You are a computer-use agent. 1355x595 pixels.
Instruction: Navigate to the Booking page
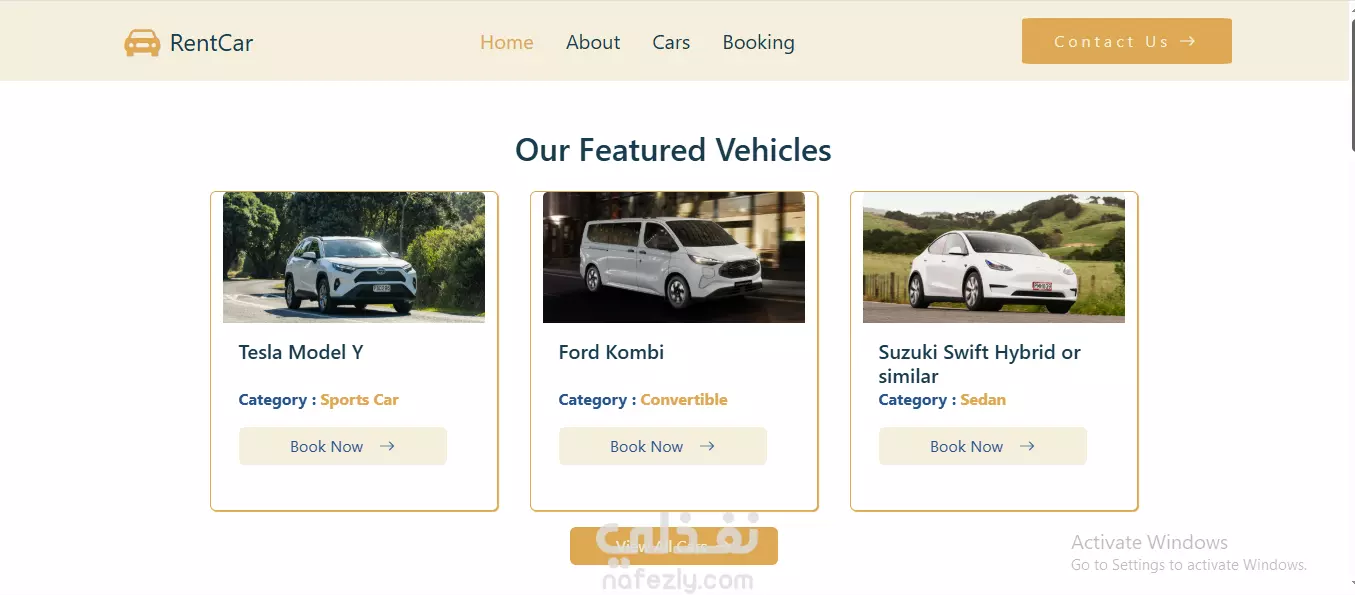[x=759, y=42]
